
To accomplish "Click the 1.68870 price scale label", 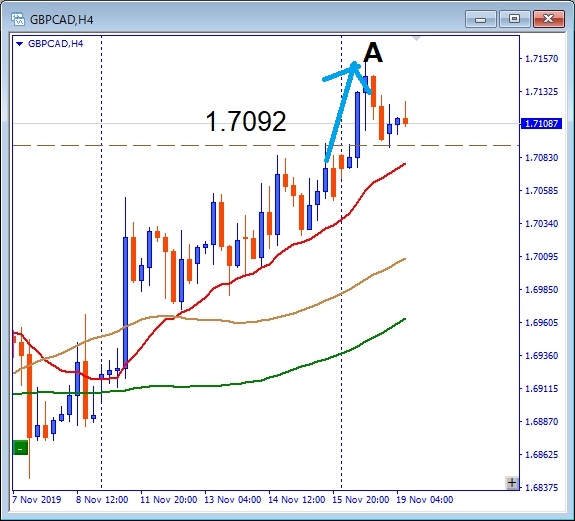I will pos(542,422).
